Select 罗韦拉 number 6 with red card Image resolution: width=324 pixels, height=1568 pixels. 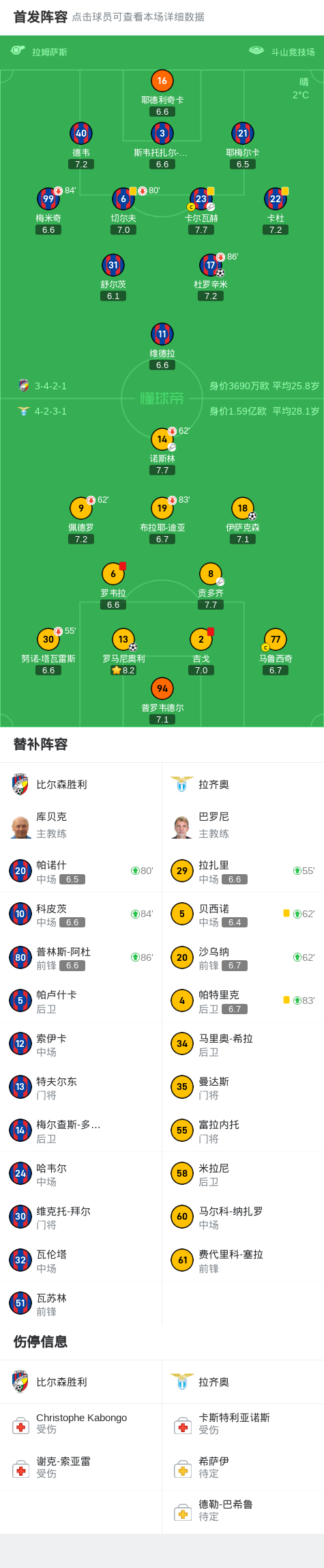click(113, 574)
